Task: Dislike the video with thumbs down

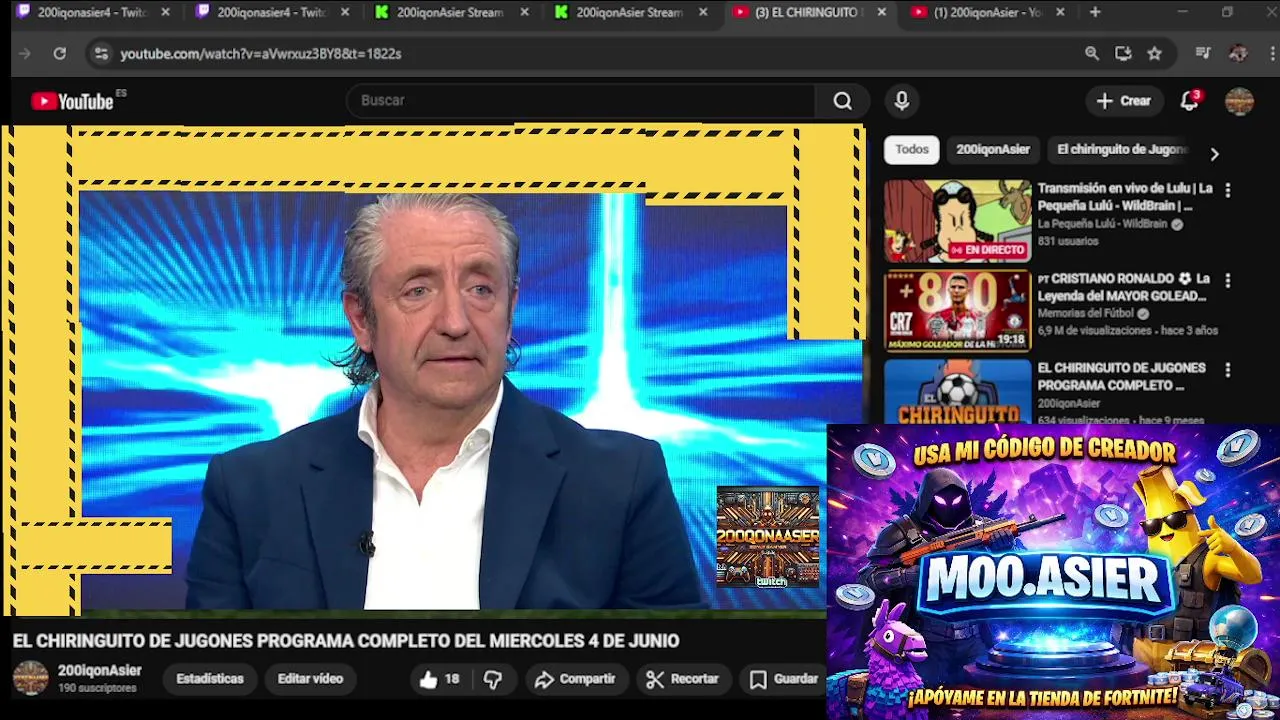Action: [493, 679]
